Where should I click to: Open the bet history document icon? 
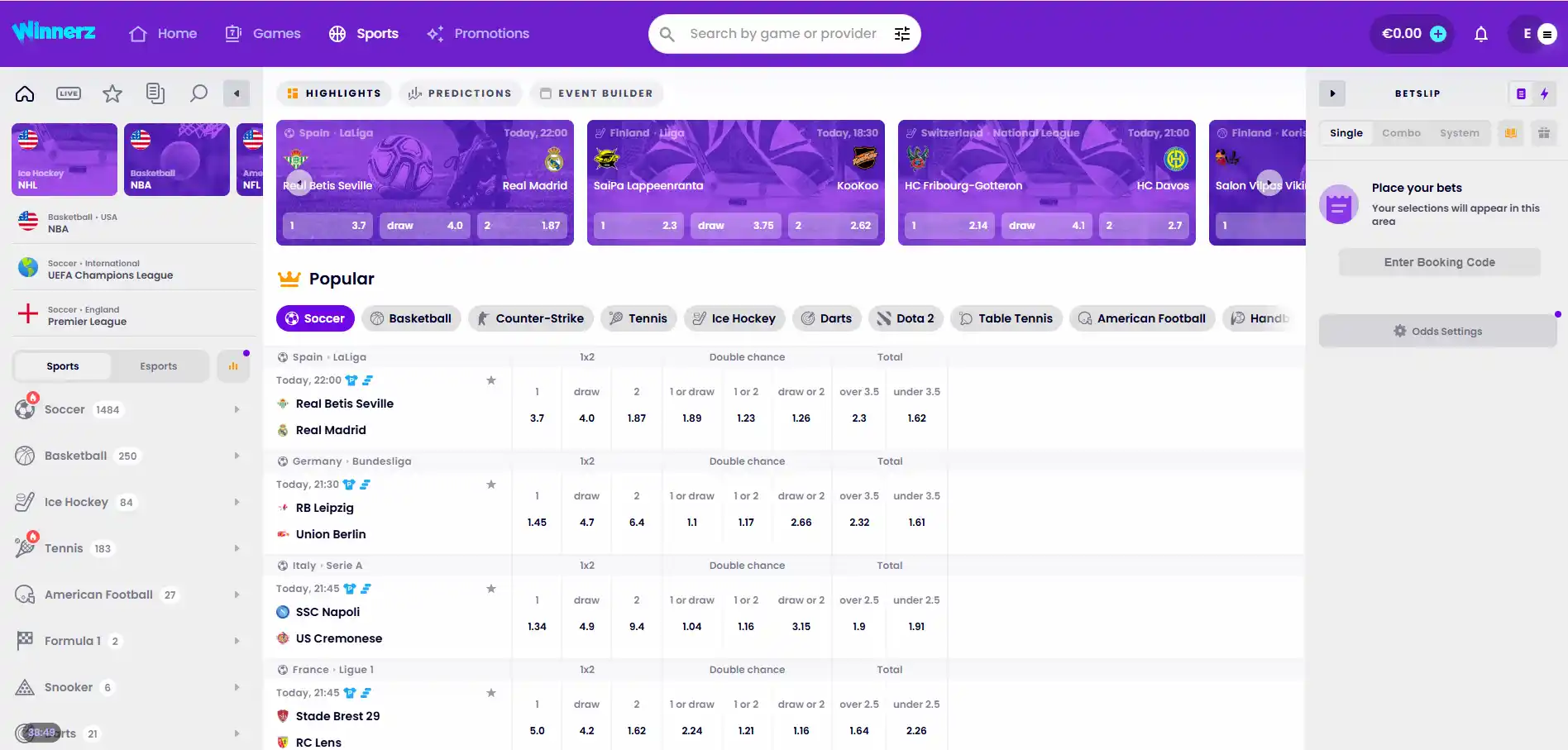[x=155, y=93]
